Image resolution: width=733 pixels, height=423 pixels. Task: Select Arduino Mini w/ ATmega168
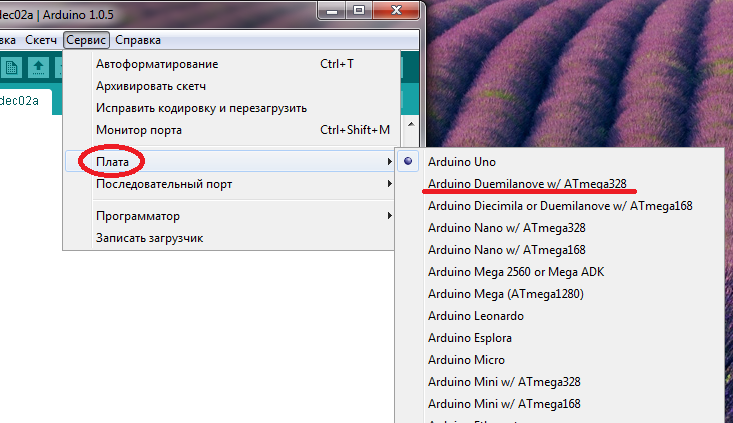pos(560,403)
